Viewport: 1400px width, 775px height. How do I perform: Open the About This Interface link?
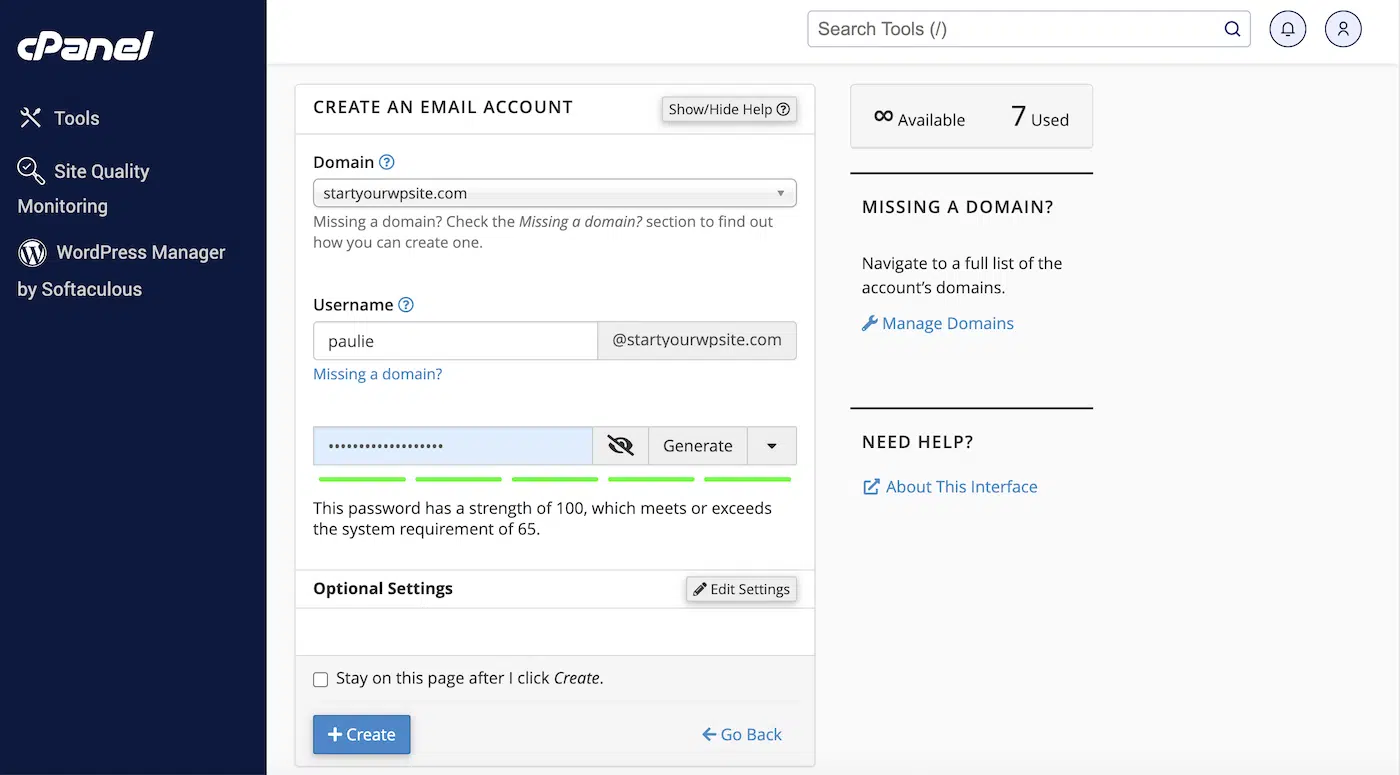(x=950, y=487)
